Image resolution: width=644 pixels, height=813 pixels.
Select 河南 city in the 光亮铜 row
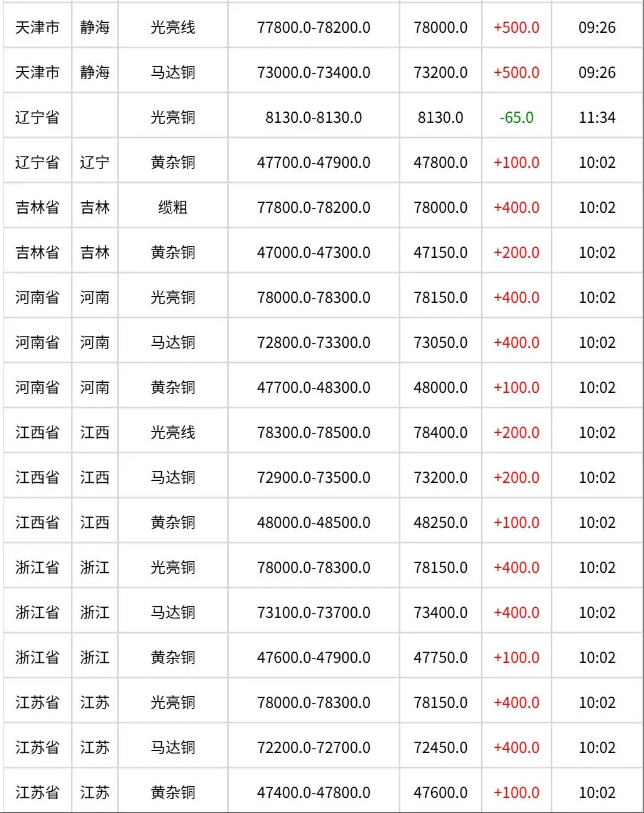pos(95,298)
